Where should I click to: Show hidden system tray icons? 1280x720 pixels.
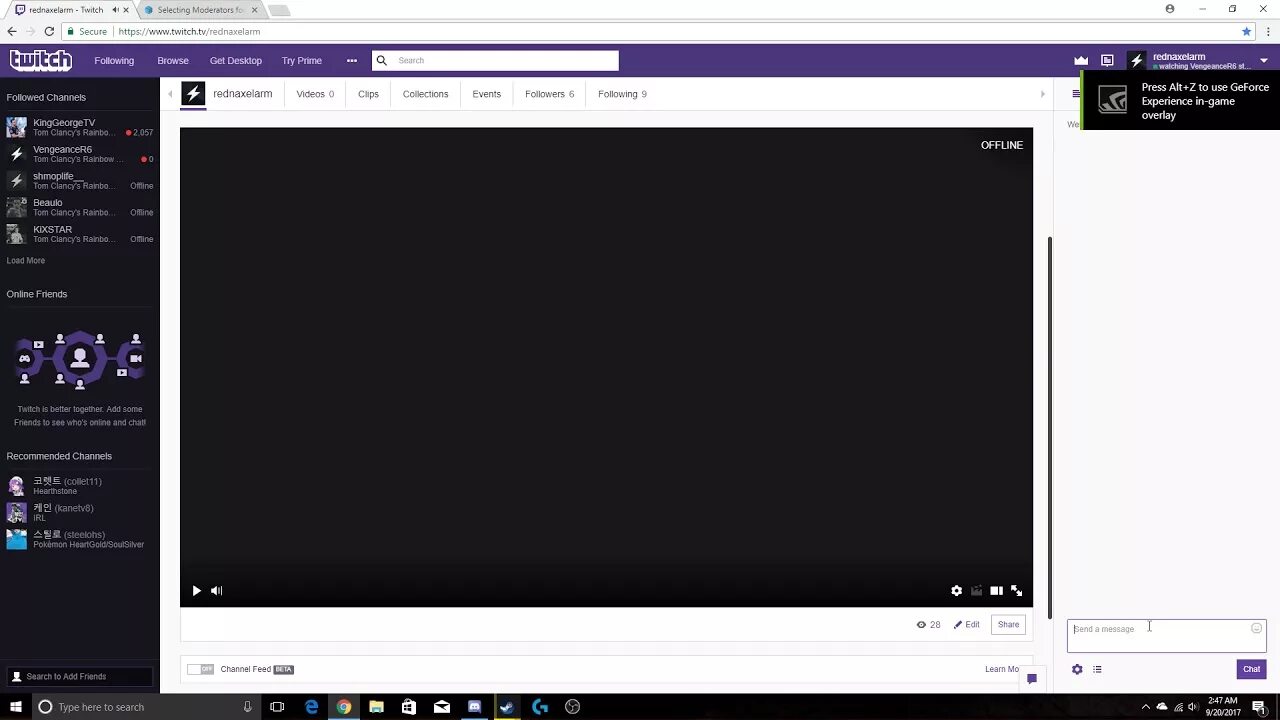pos(1146,707)
